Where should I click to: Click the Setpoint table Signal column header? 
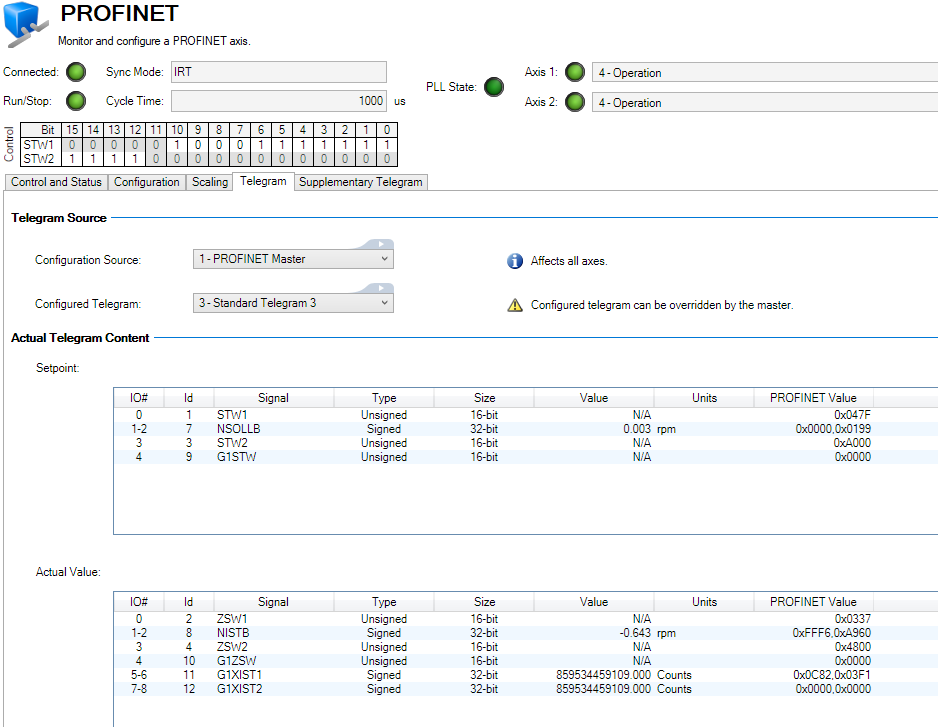tap(273, 398)
